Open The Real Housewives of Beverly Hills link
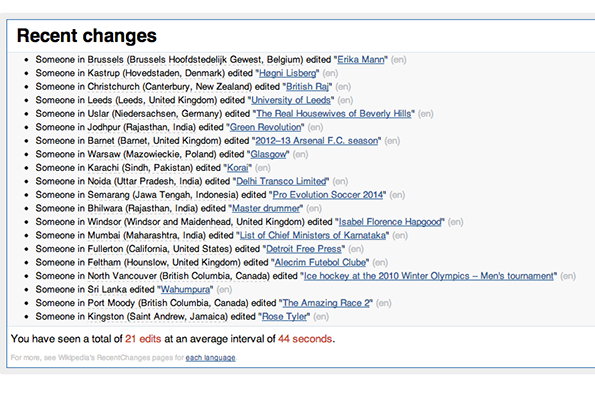 pos(334,113)
